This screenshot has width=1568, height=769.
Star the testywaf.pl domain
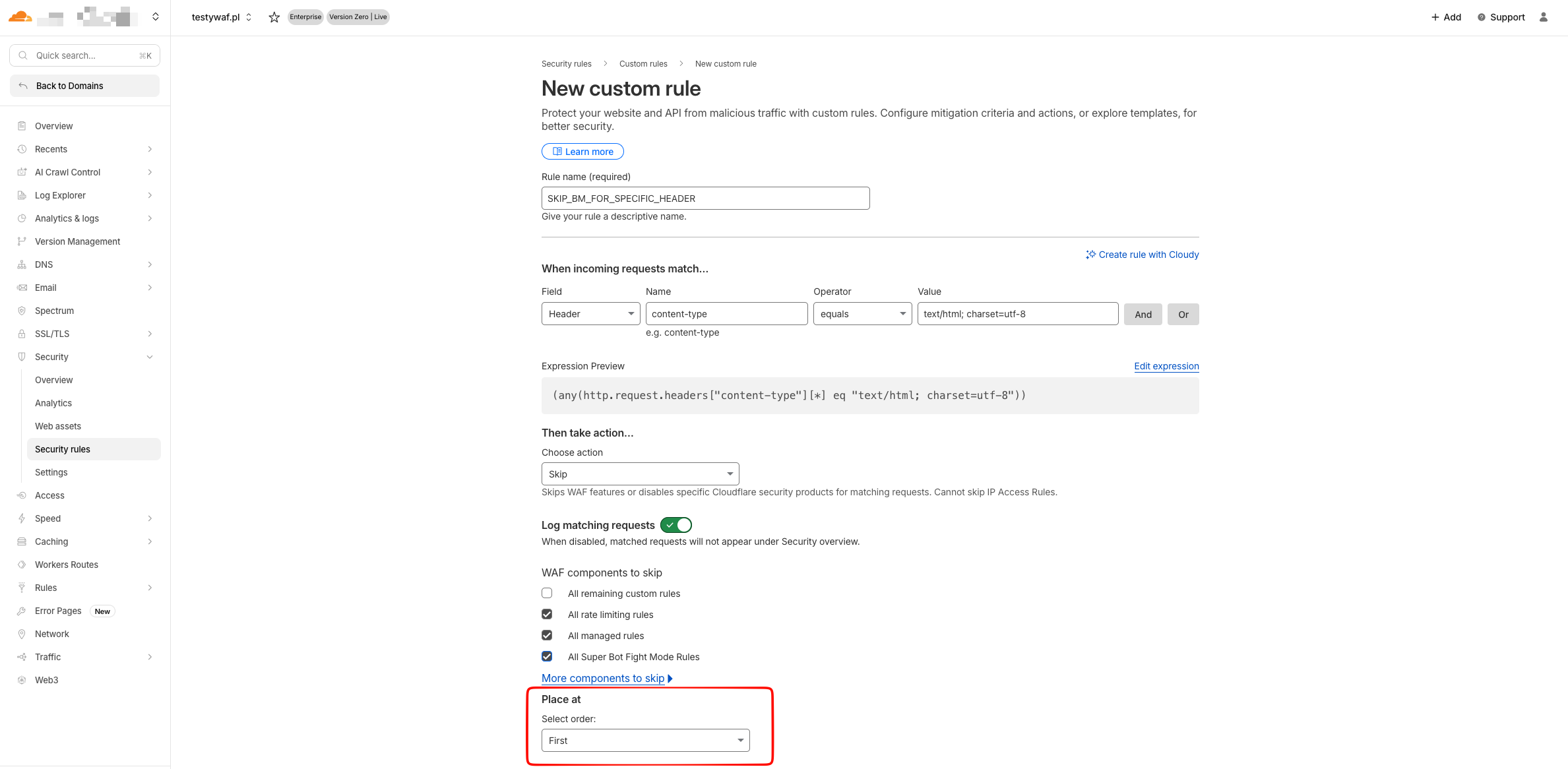point(274,17)
